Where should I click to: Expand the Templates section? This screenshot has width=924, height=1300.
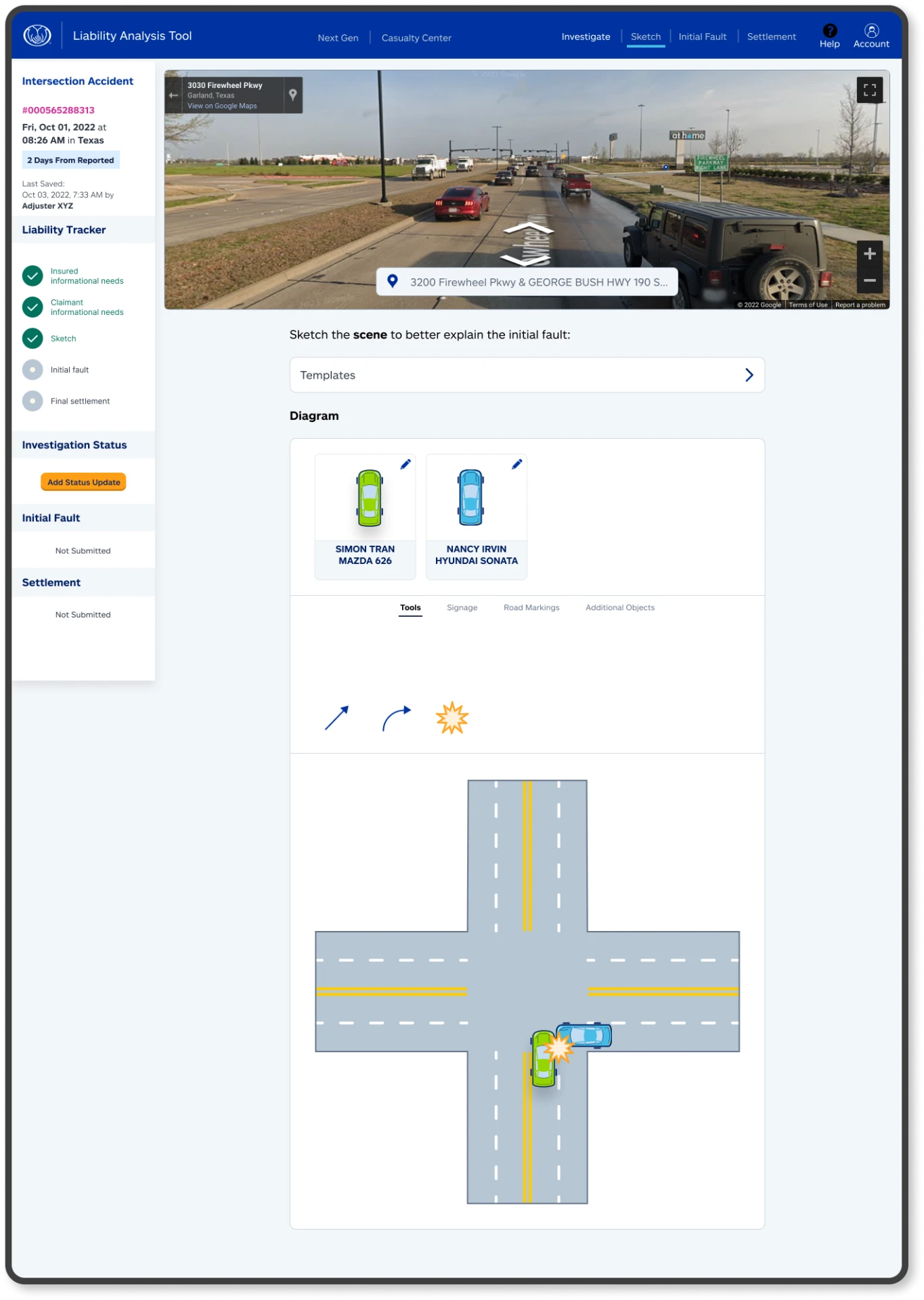pyautogui.click(x=527, y=375)
